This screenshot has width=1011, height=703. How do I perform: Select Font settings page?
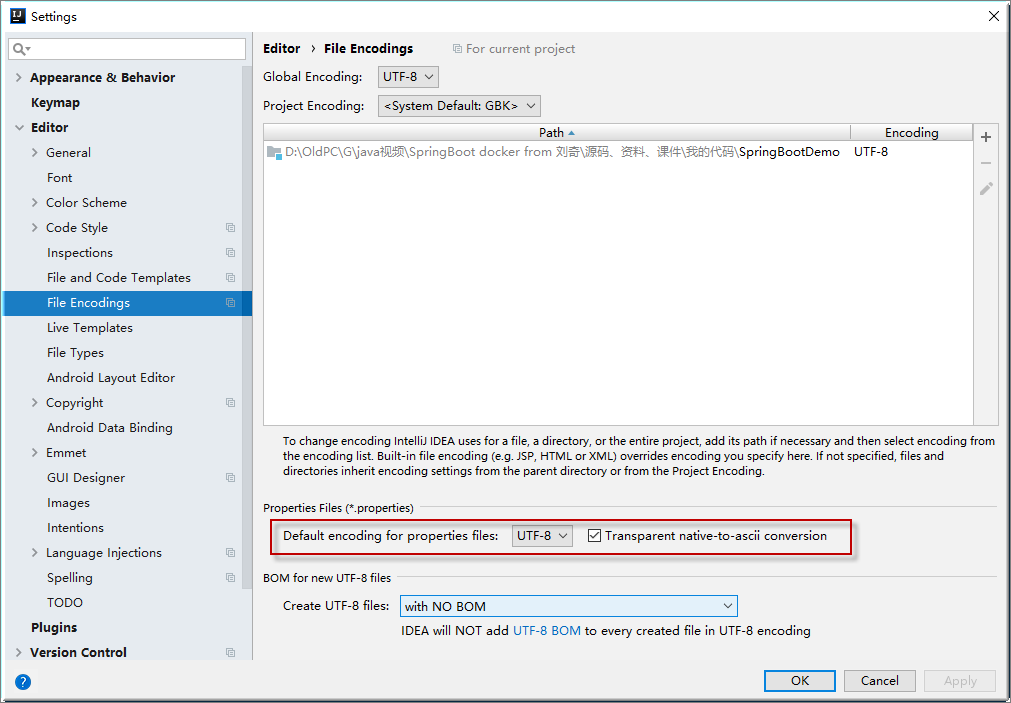[59, 177]
